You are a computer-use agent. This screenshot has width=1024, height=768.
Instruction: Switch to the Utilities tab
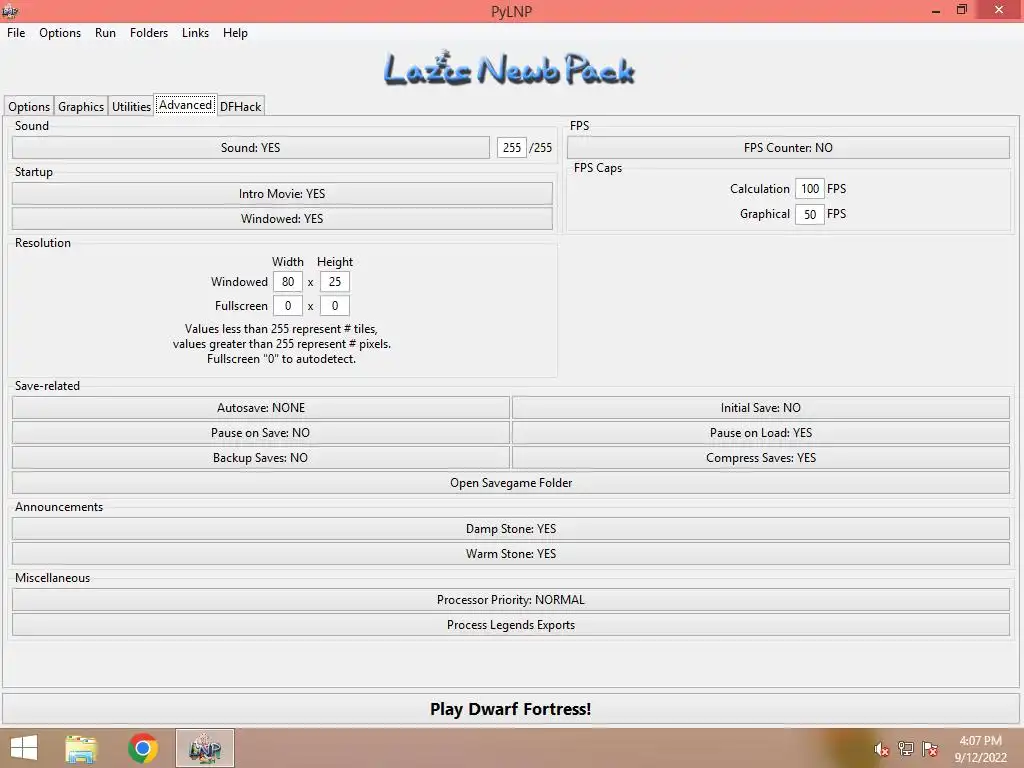click(x=131, y=106)
